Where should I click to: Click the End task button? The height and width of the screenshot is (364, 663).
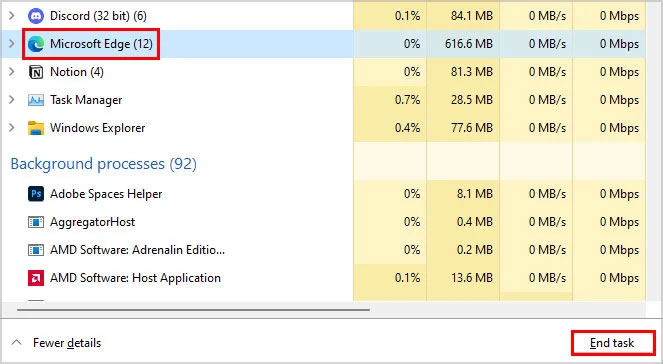click(x=613, y=343)
